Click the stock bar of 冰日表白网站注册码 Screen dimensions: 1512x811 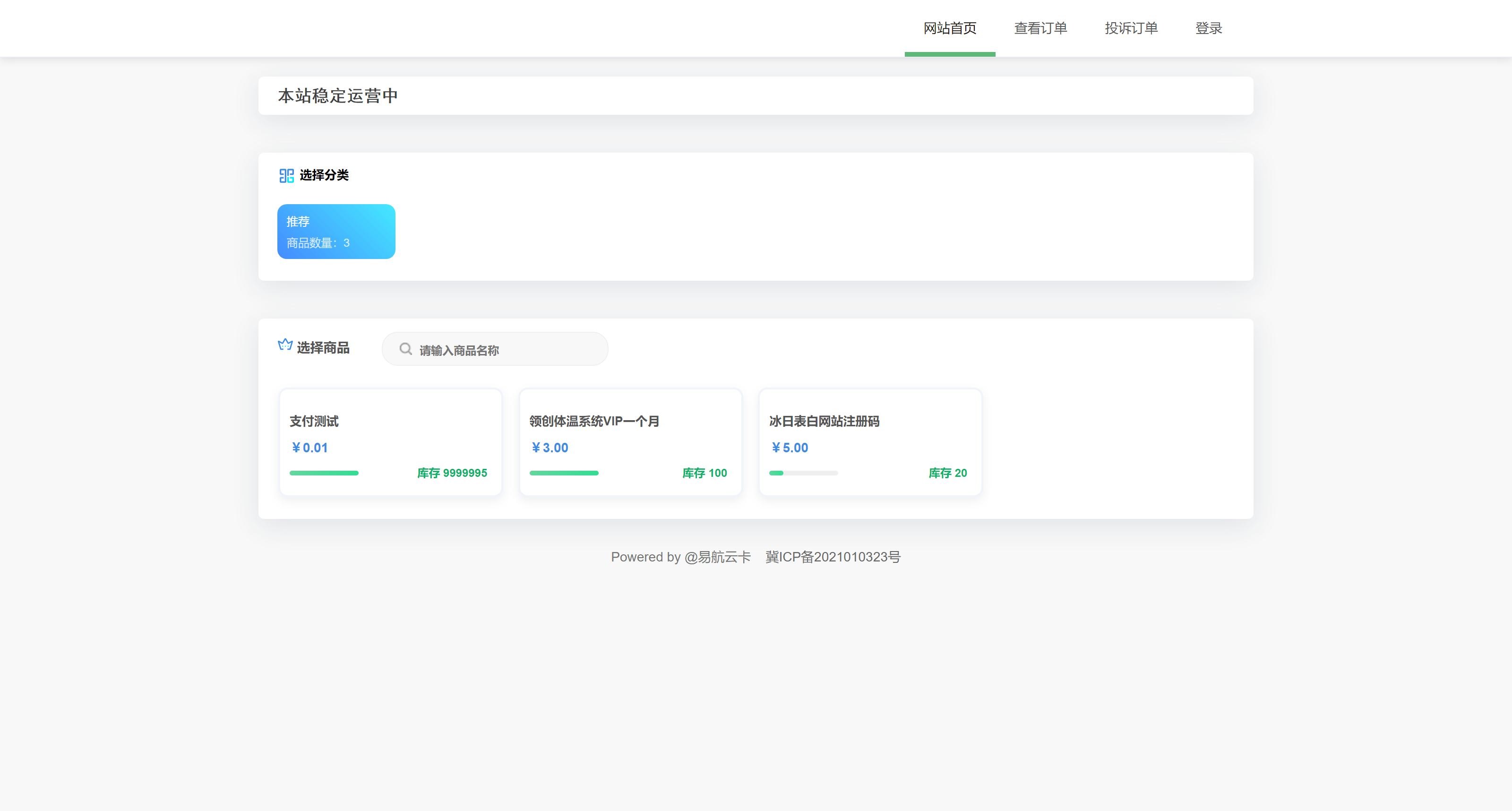[x=803, y=473]
